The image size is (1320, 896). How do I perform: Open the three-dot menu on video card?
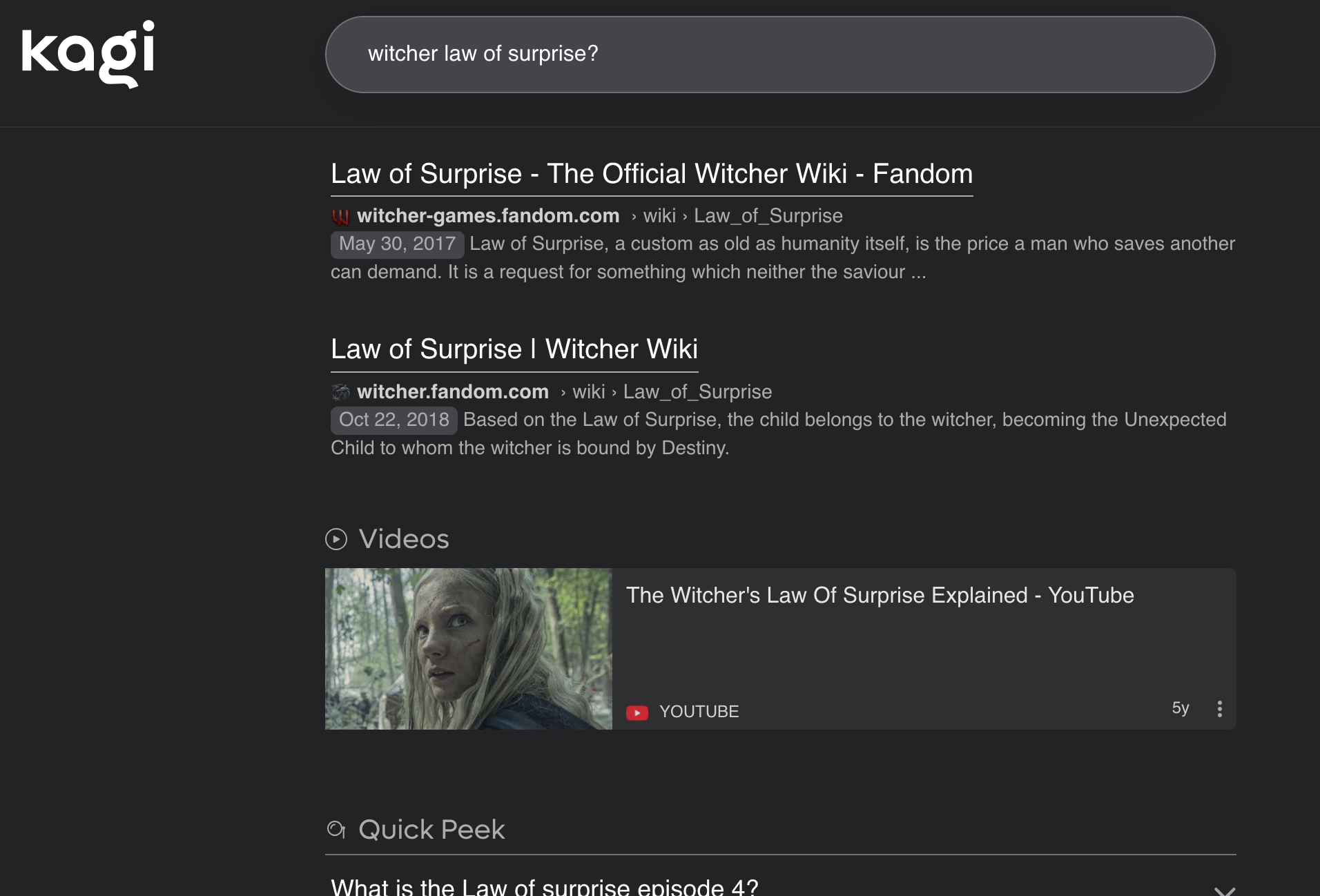coord(1220,709)
